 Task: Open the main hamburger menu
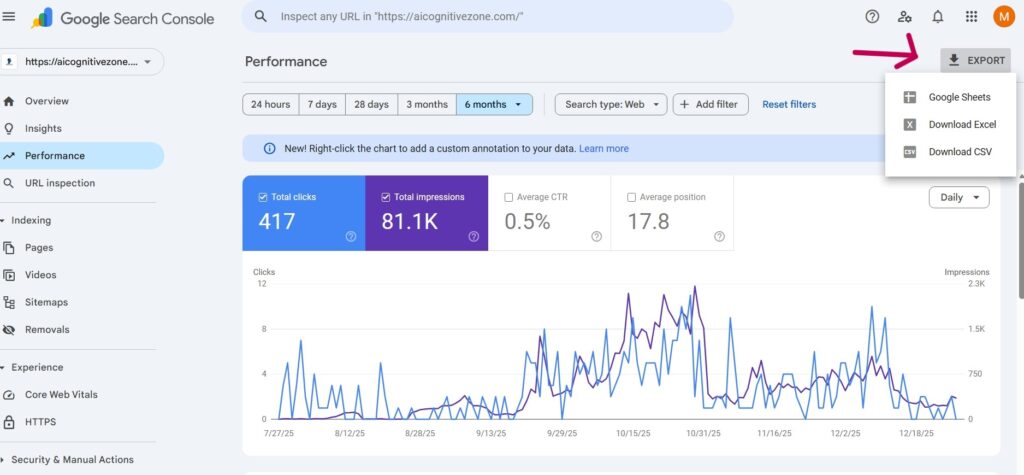(10, 17)
